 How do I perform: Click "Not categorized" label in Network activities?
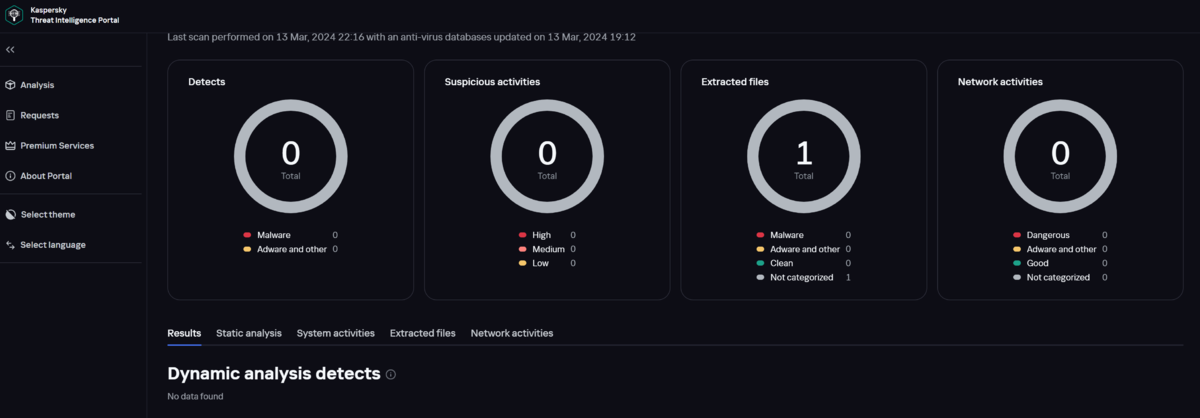(1058, 277)
